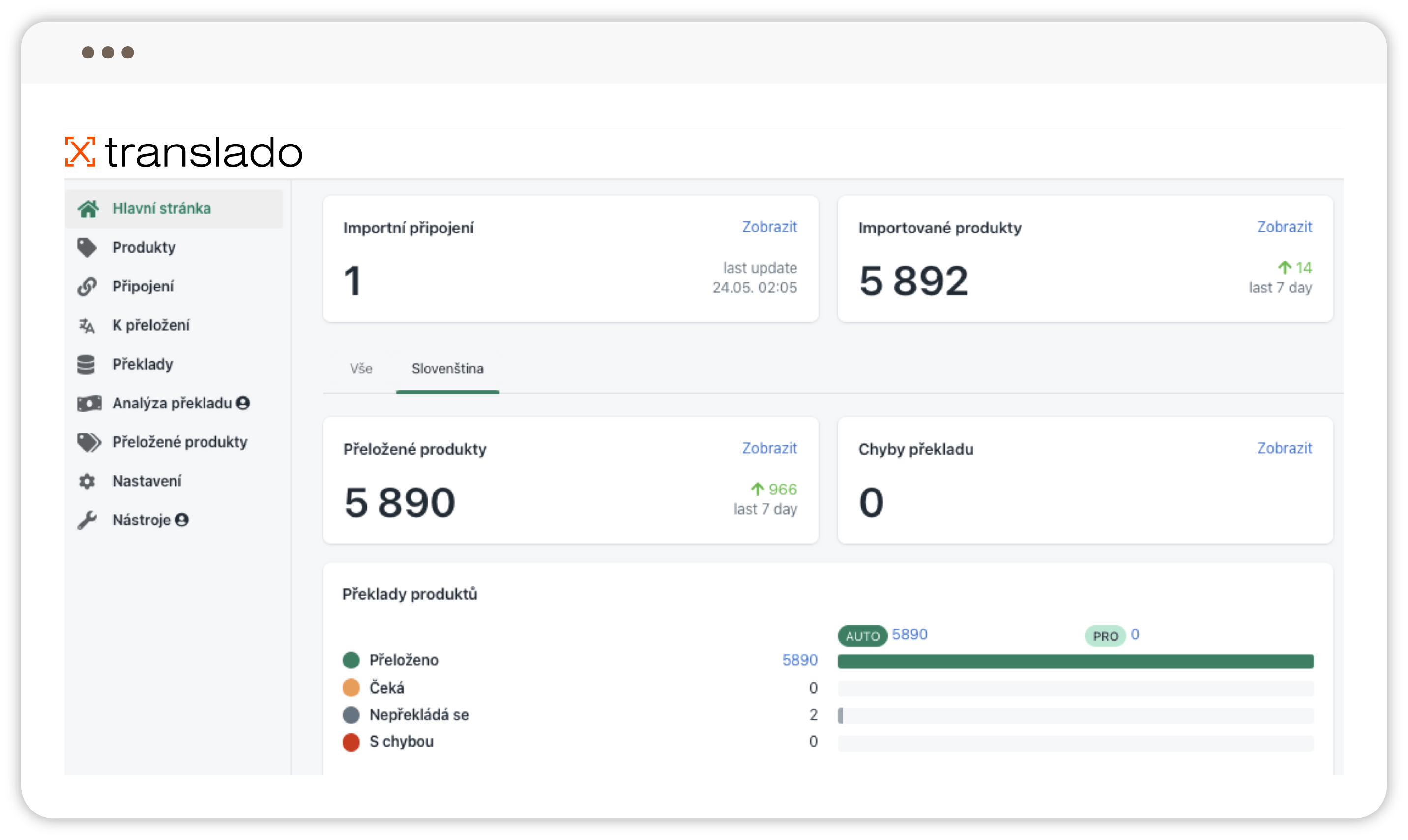The image size is (1408, 840).
Task: Click the money icon for Analýza překladu
Action: click(89, 404)
